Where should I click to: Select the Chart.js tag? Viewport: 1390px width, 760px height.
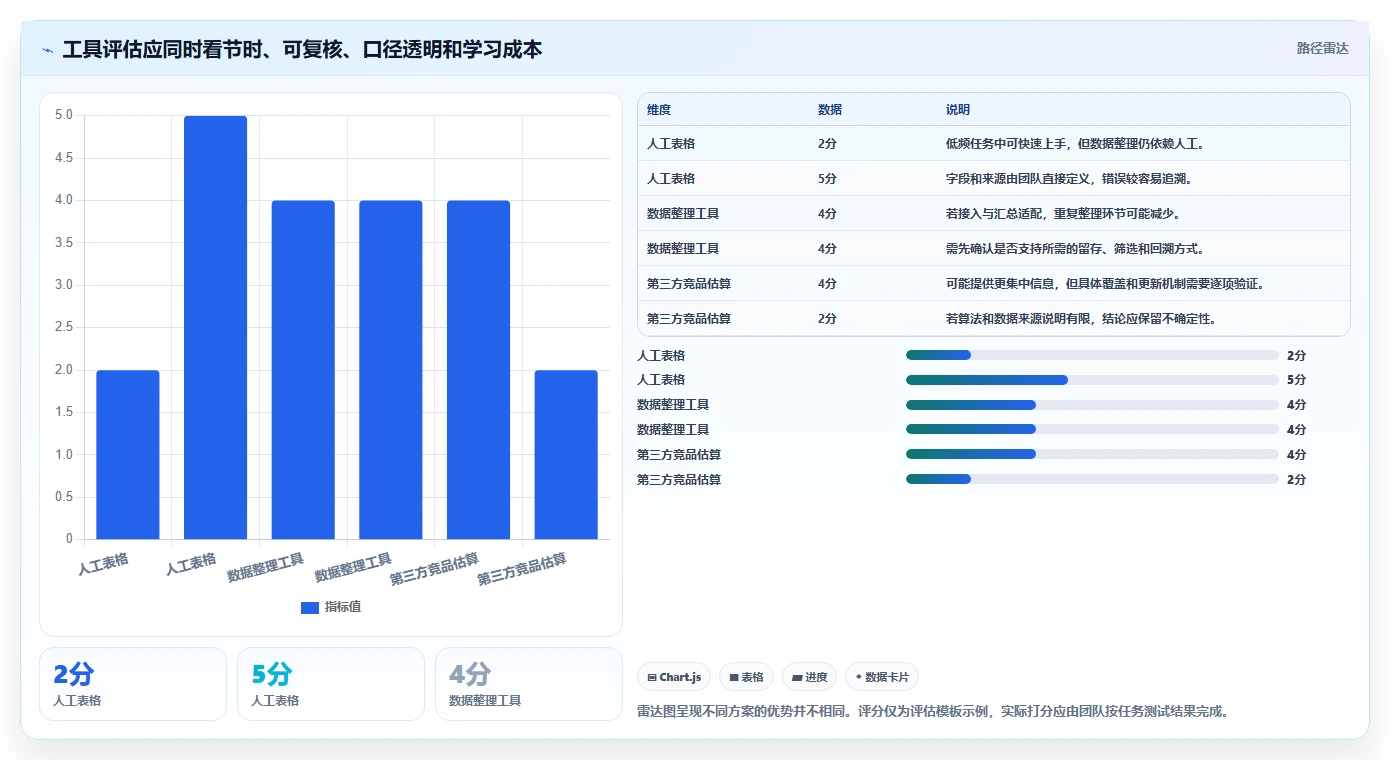tap(674, 677)
